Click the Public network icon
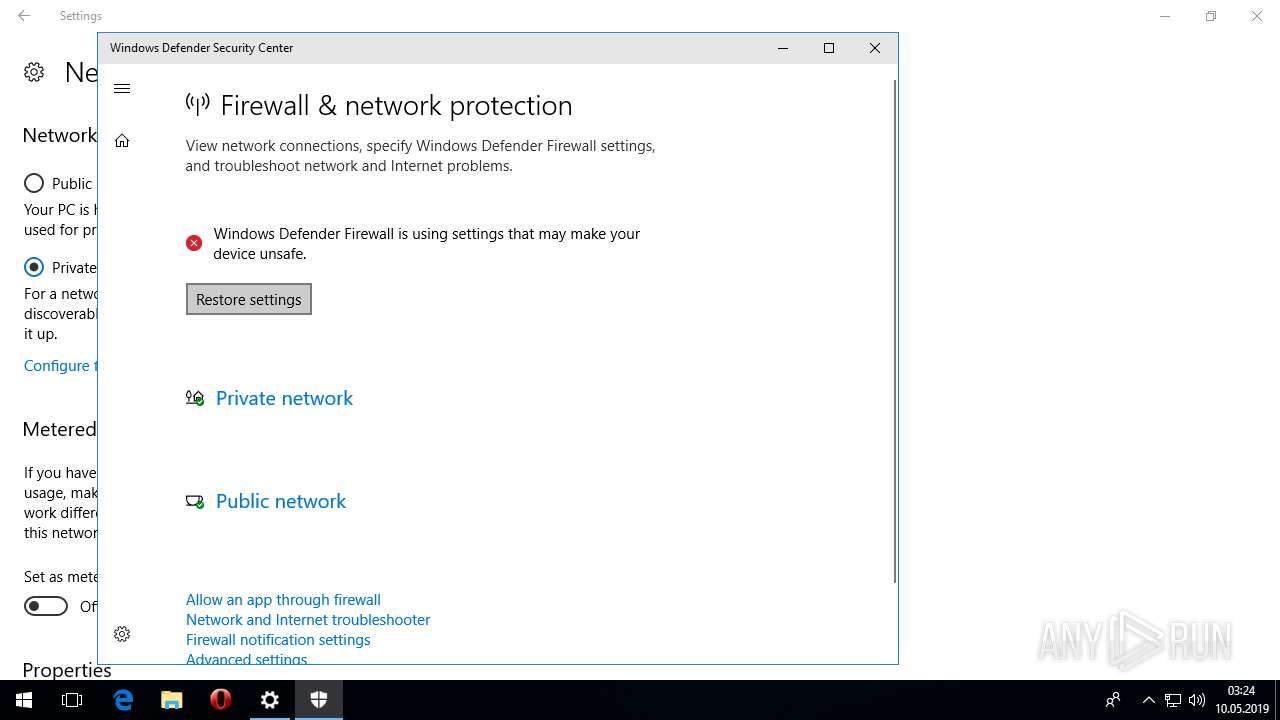This screenshot has width=1280, height=720. point(195,501)
